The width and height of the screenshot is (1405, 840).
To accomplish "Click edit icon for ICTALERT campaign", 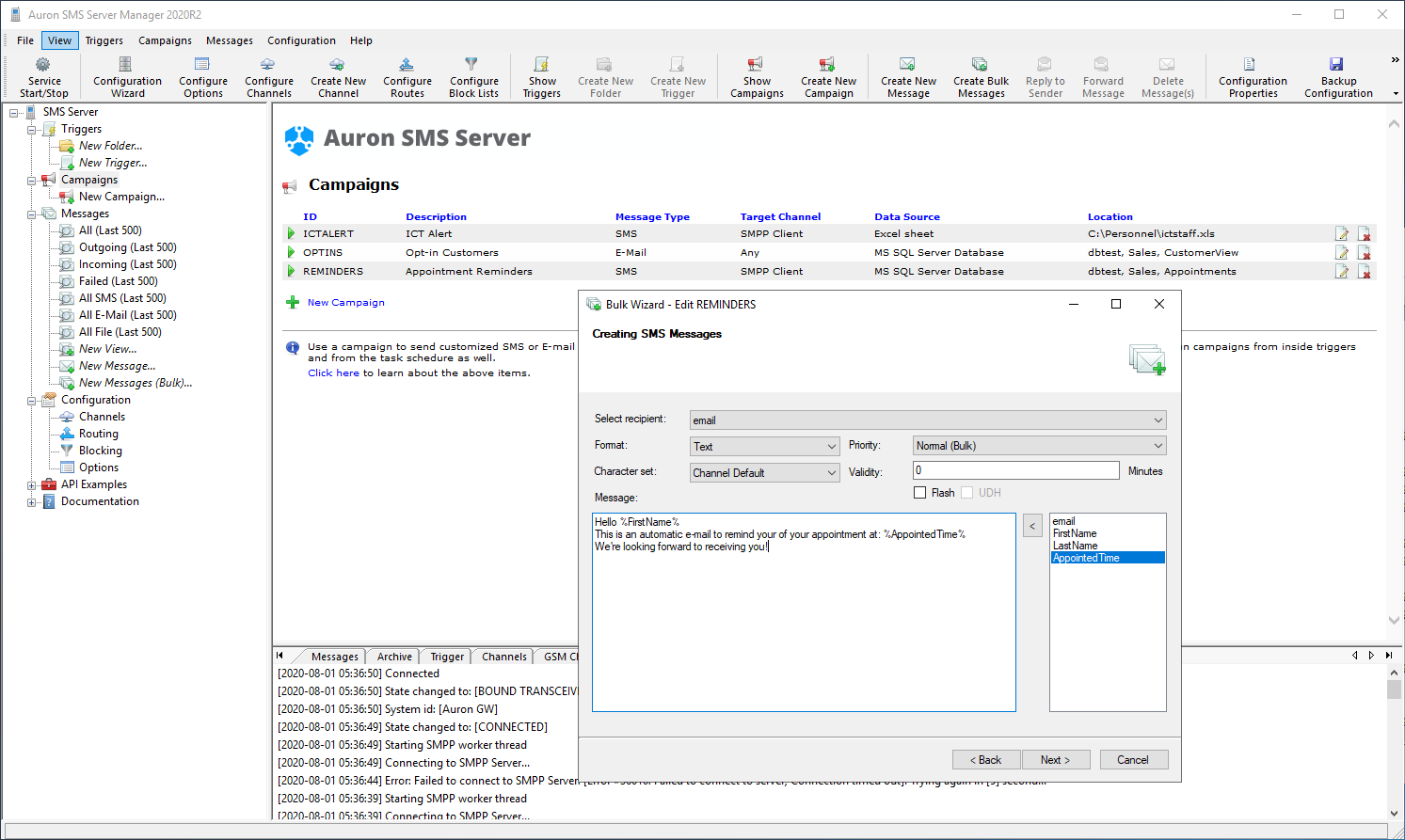I will point(1342,234).
